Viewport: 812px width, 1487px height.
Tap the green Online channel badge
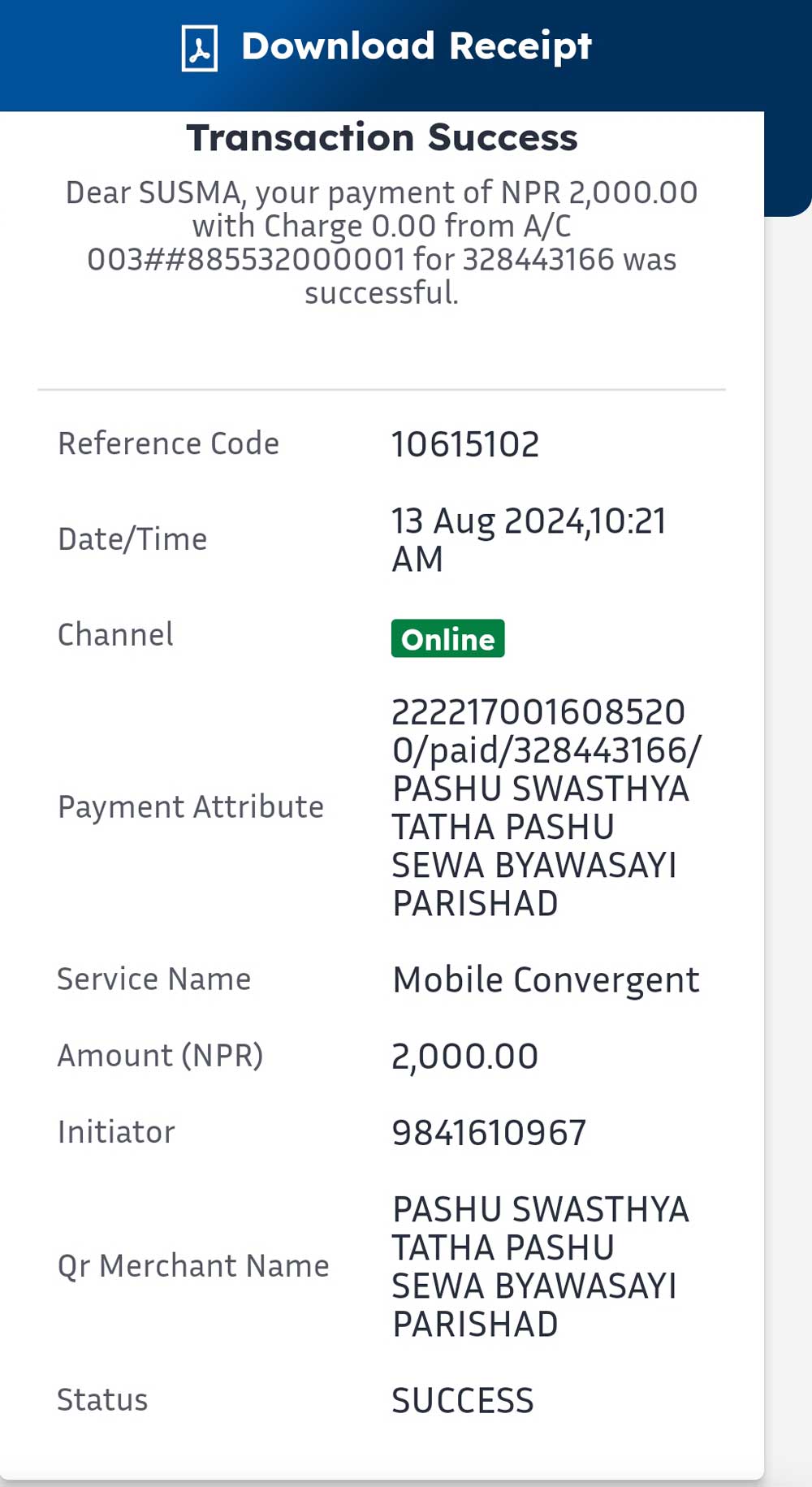[447, 638]
